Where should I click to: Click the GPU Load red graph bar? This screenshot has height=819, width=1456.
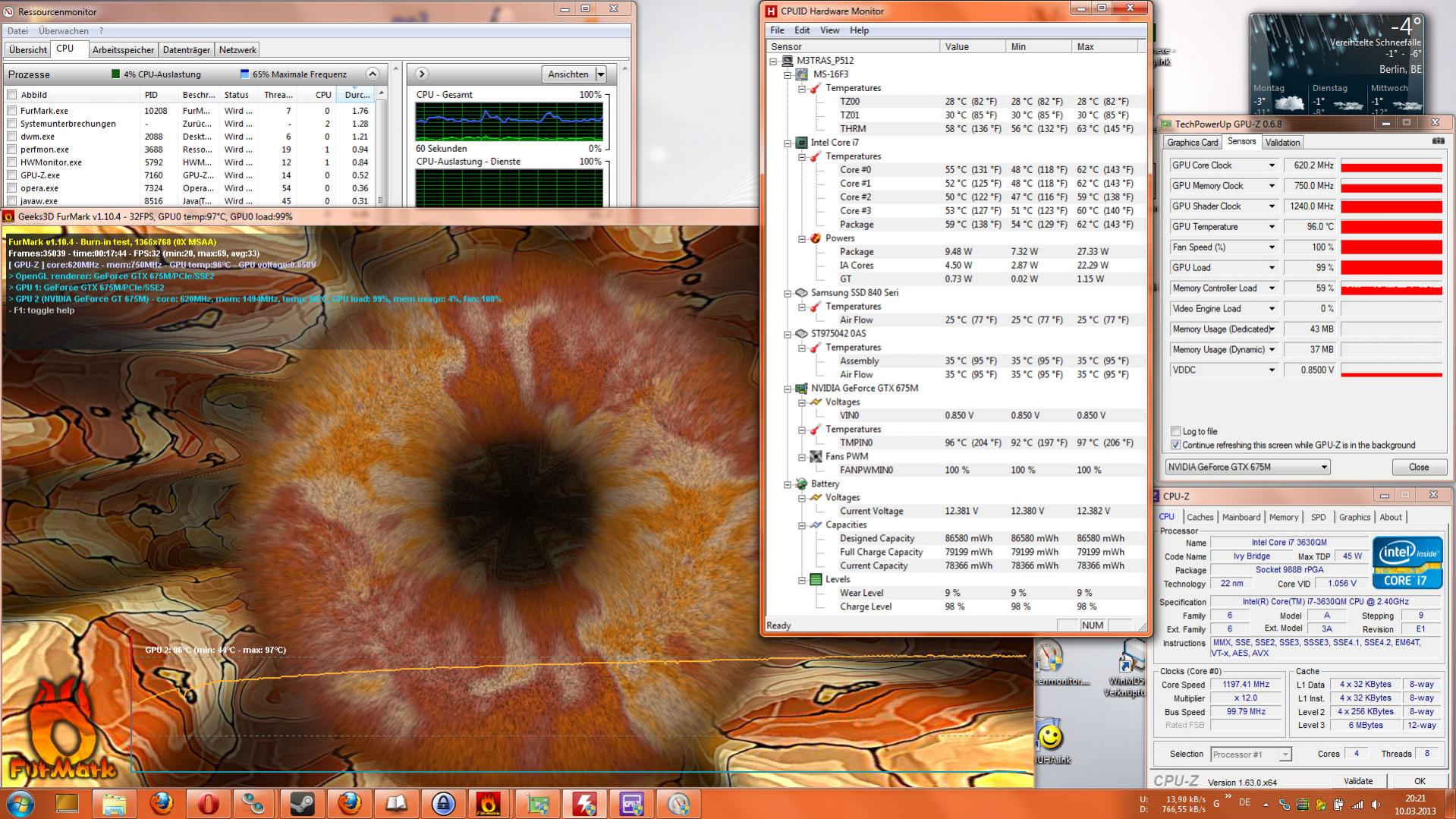[1392, 268]
